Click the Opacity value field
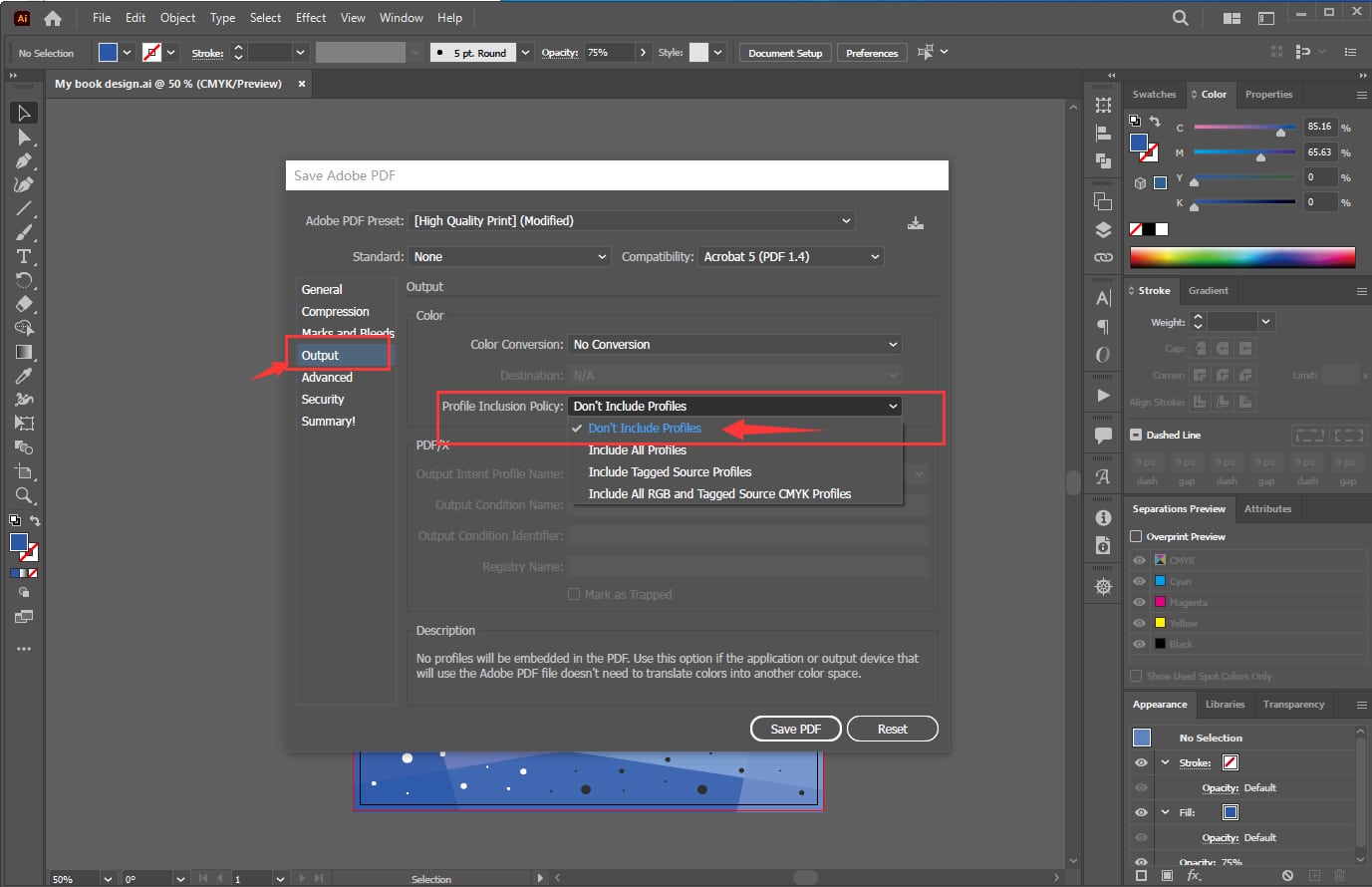This screenshot has width=1372, height=887. tap(607, 53)
